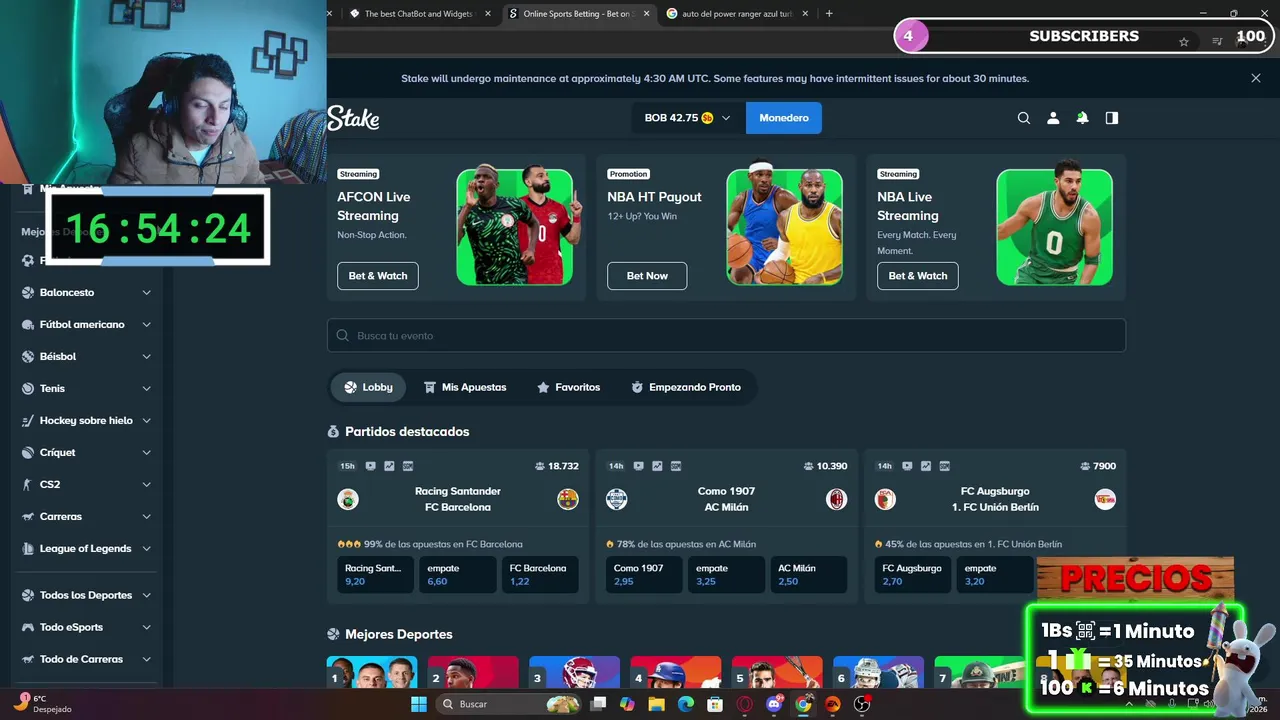Click the CS2 soldier icon
The width and height of the screenshot is (1280, 720).
tap(28, 485)
